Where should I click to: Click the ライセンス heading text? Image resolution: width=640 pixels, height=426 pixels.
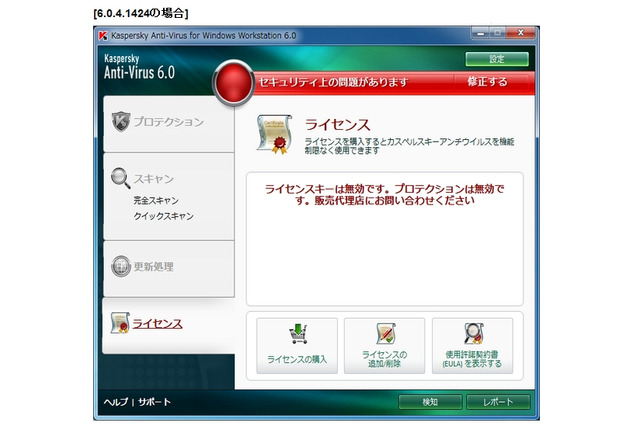click(338, 124)
